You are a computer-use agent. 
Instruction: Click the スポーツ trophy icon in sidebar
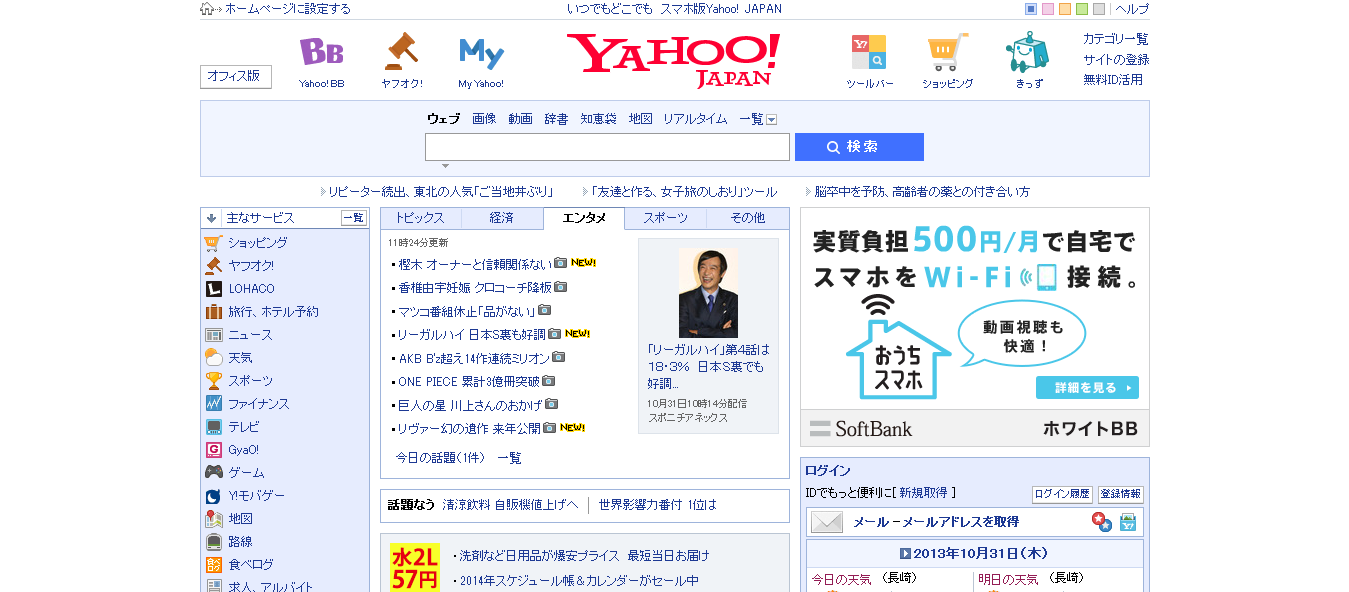click(x=213, y=381)
